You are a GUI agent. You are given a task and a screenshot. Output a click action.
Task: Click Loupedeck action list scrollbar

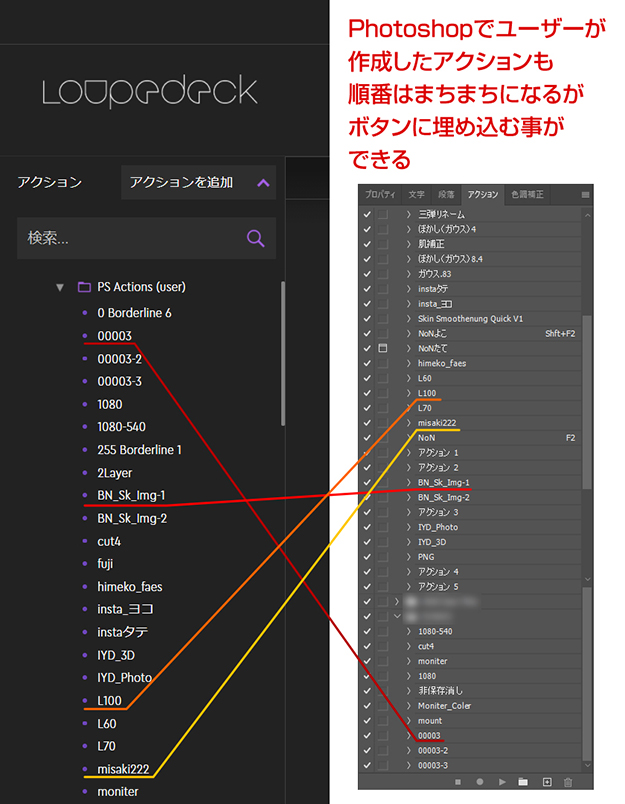(x=283, y=353)
